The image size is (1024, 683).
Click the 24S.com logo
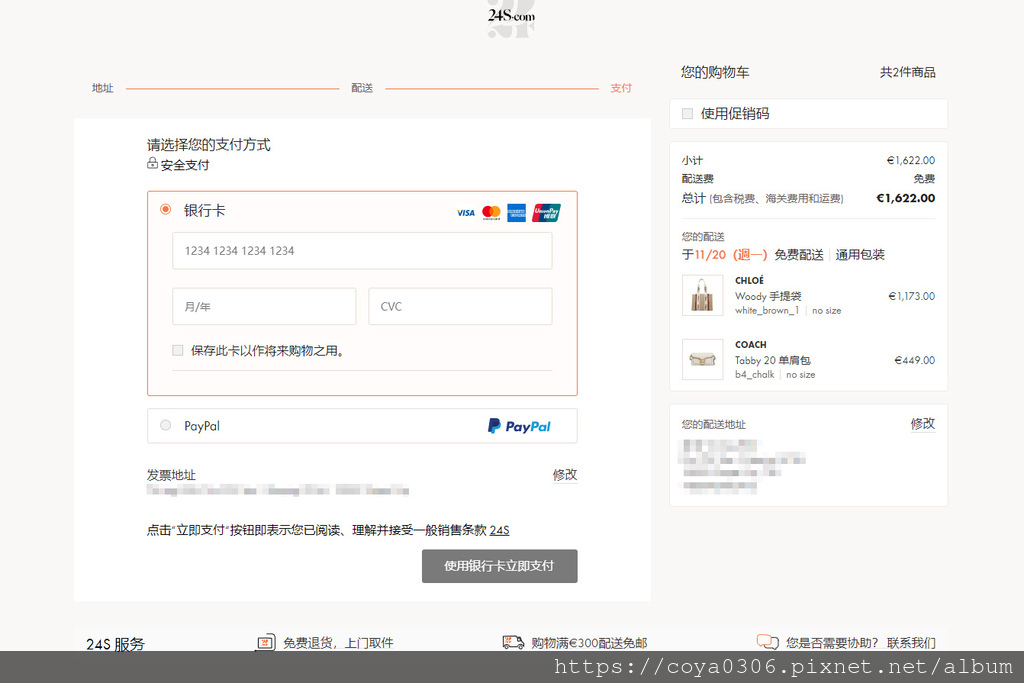click(x=511, y=17)
